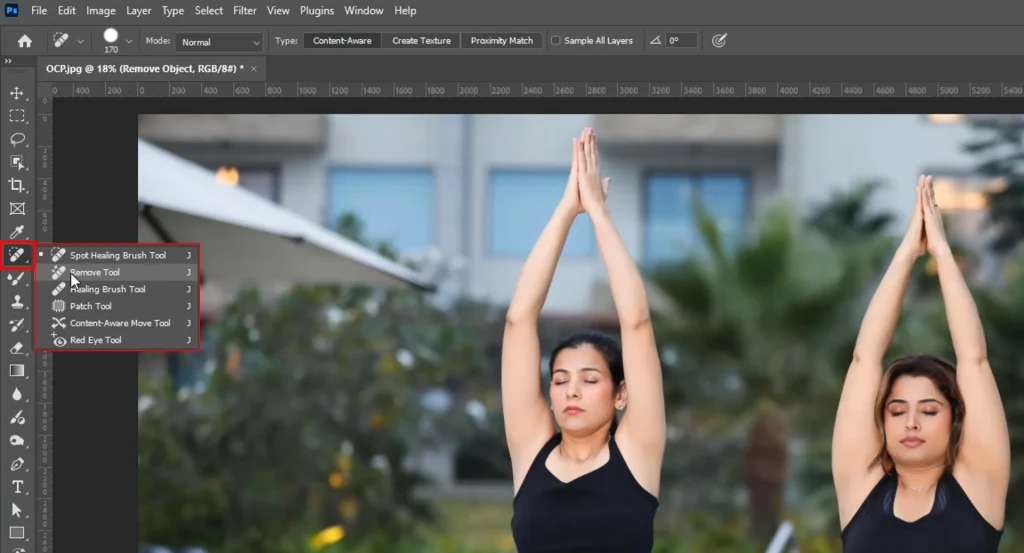Open the Select menu
The height and width of the screenshot is (553, 1024).
click(208, 10)
